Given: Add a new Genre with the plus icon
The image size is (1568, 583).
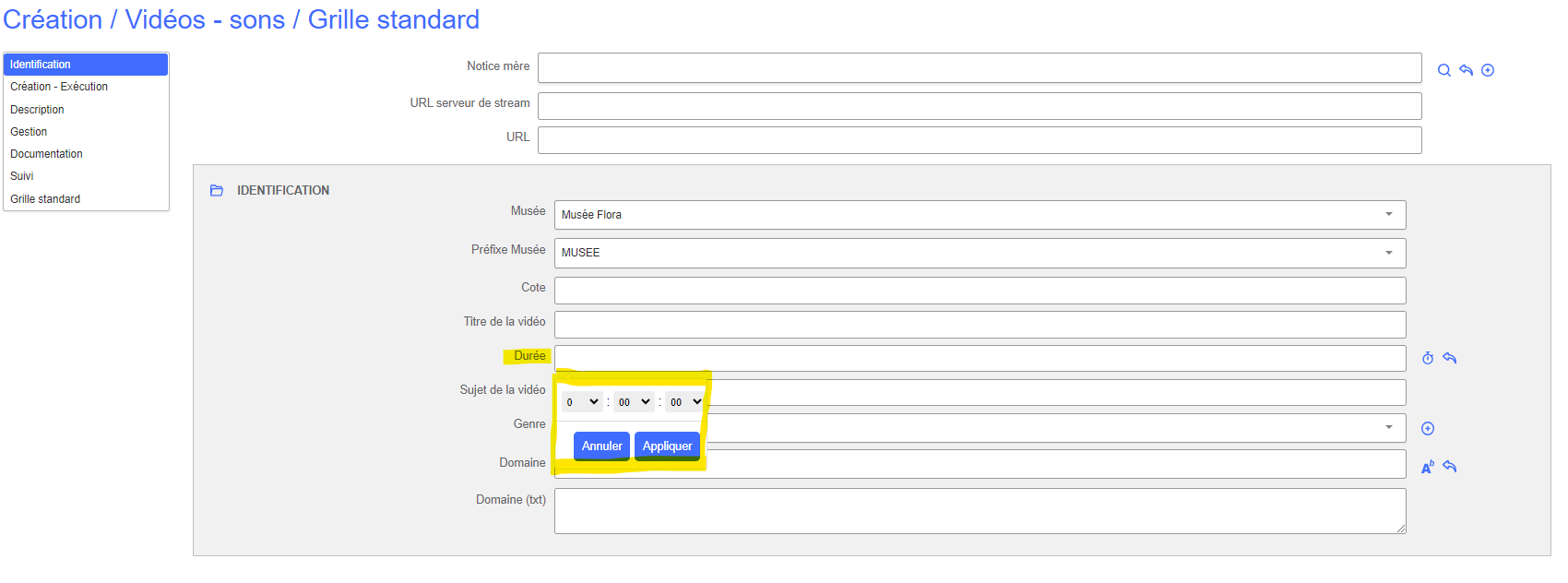Looking at the screenshot, I should click(x=1428, y=428).
